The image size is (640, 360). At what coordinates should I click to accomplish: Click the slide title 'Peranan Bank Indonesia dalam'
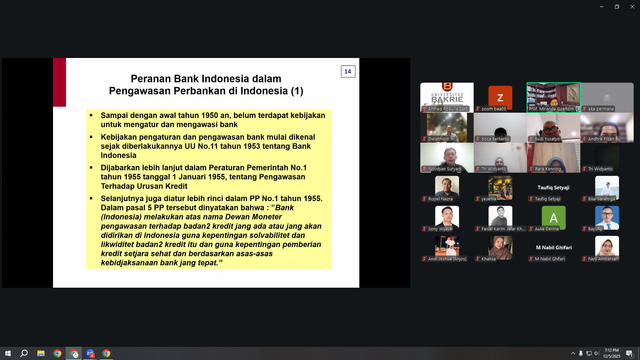click(x=206, y=78)
